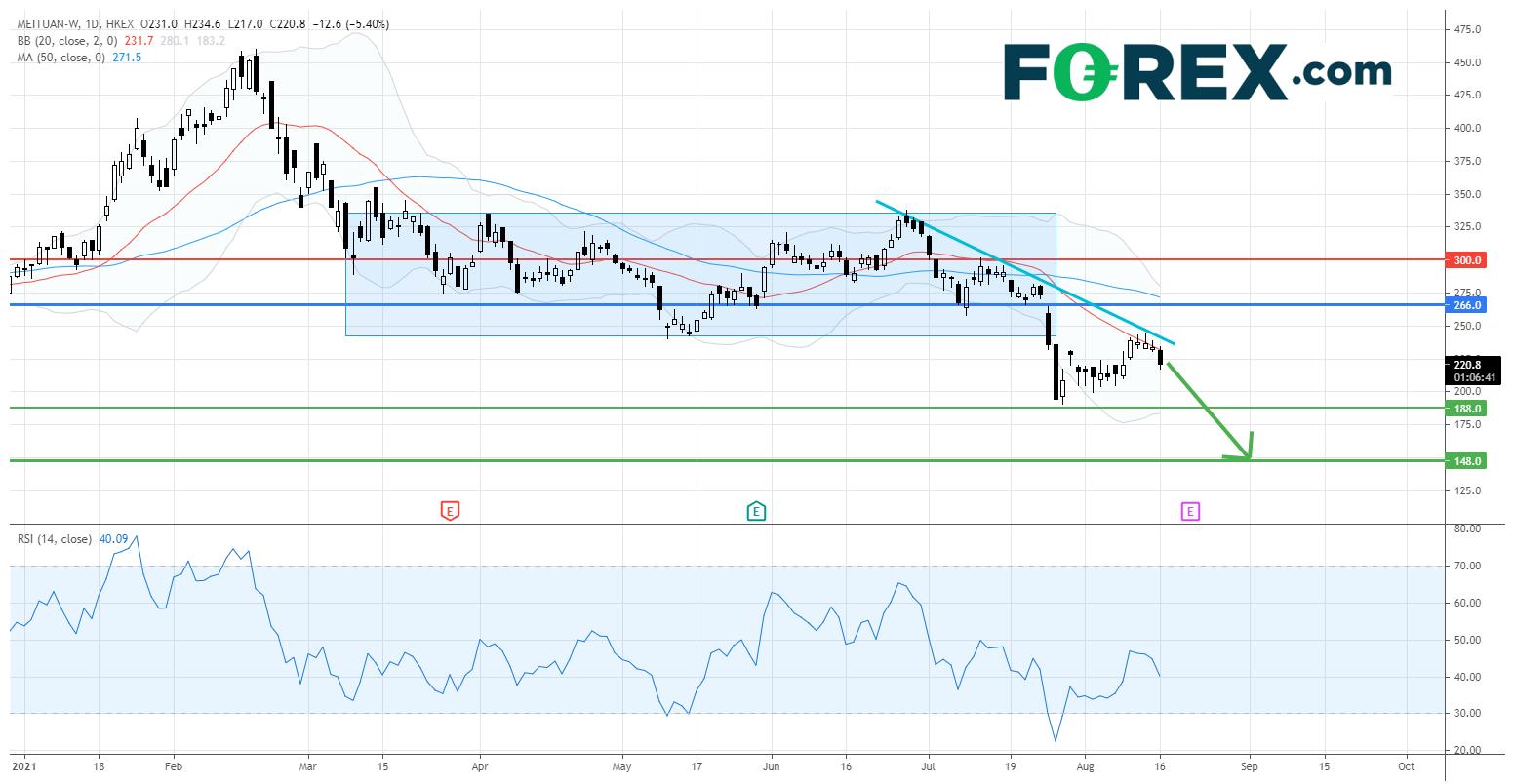This screenshot has width=1514, height=784.
Task: Click the May date on time axis
Action: (621, 768)
